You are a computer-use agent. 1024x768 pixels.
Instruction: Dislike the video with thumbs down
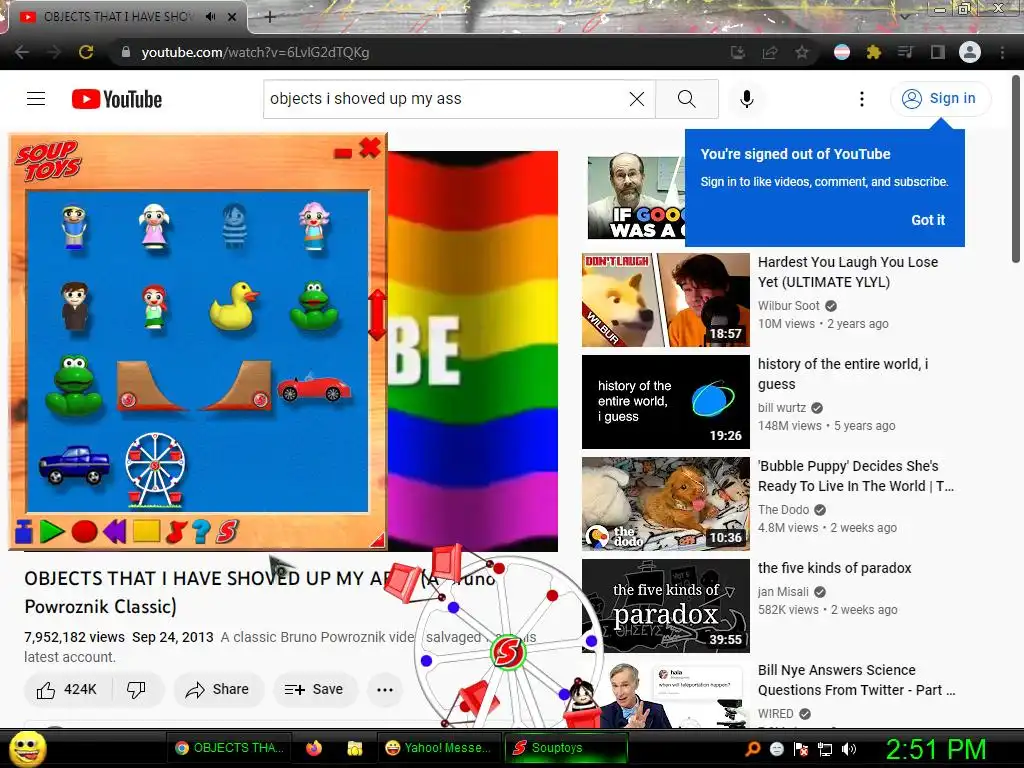tap(136, 690)
